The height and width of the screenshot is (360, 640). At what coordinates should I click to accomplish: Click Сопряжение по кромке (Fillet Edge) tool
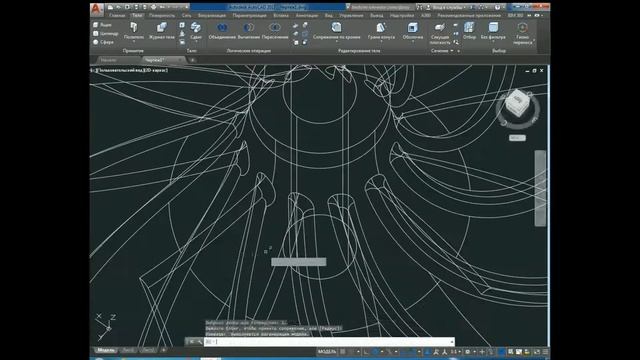point(336,31)
